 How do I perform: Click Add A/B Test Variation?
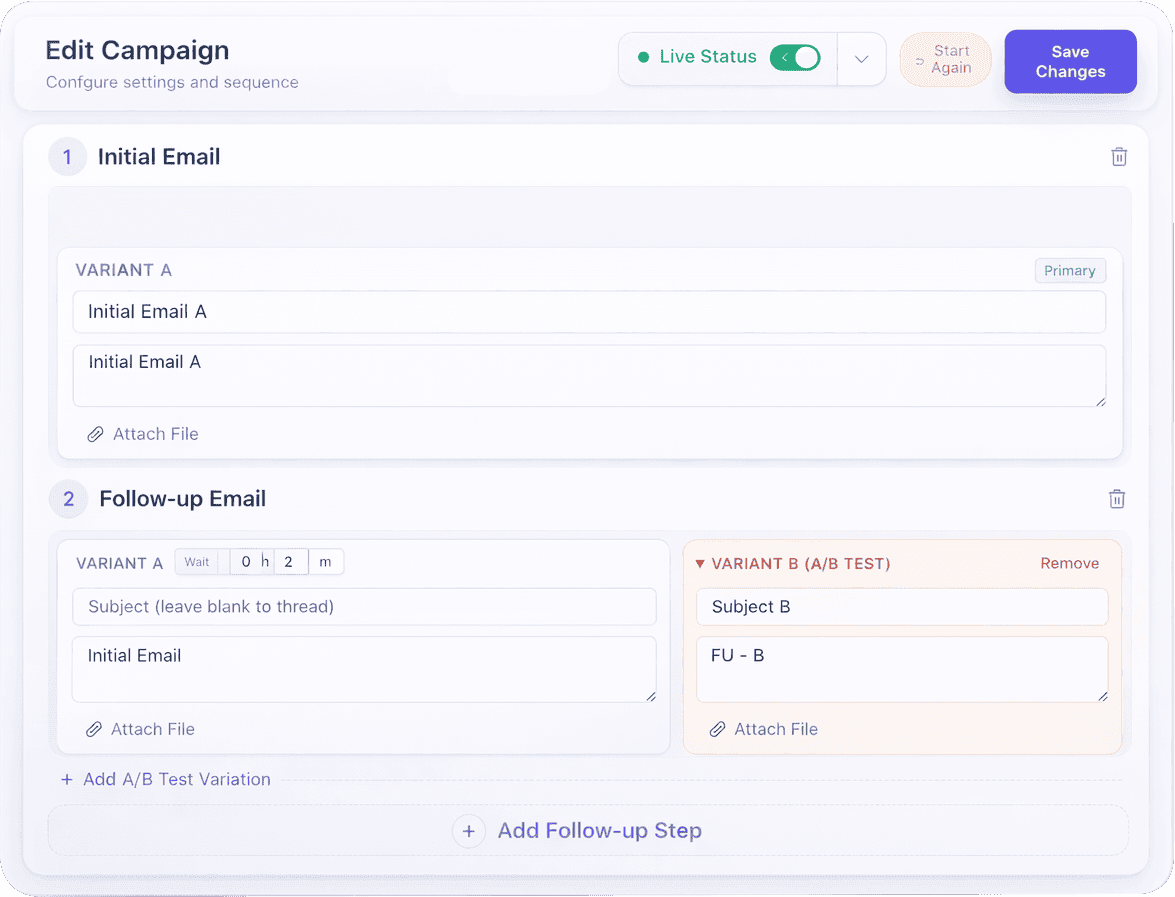(176, 779)
